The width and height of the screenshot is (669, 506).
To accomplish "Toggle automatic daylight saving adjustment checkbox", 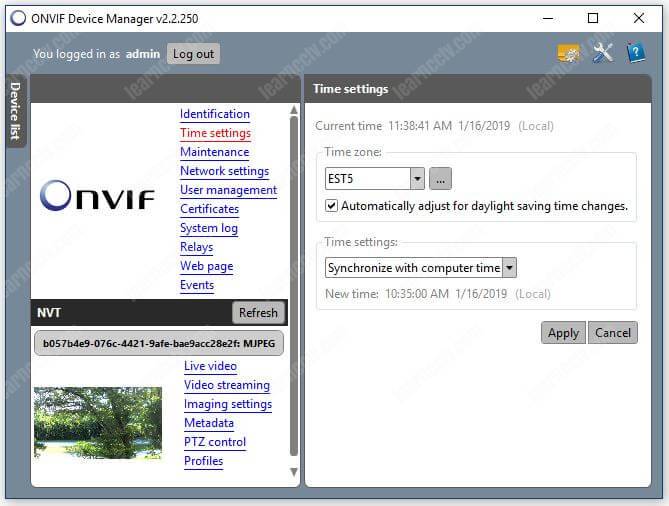I will (331, 206).
